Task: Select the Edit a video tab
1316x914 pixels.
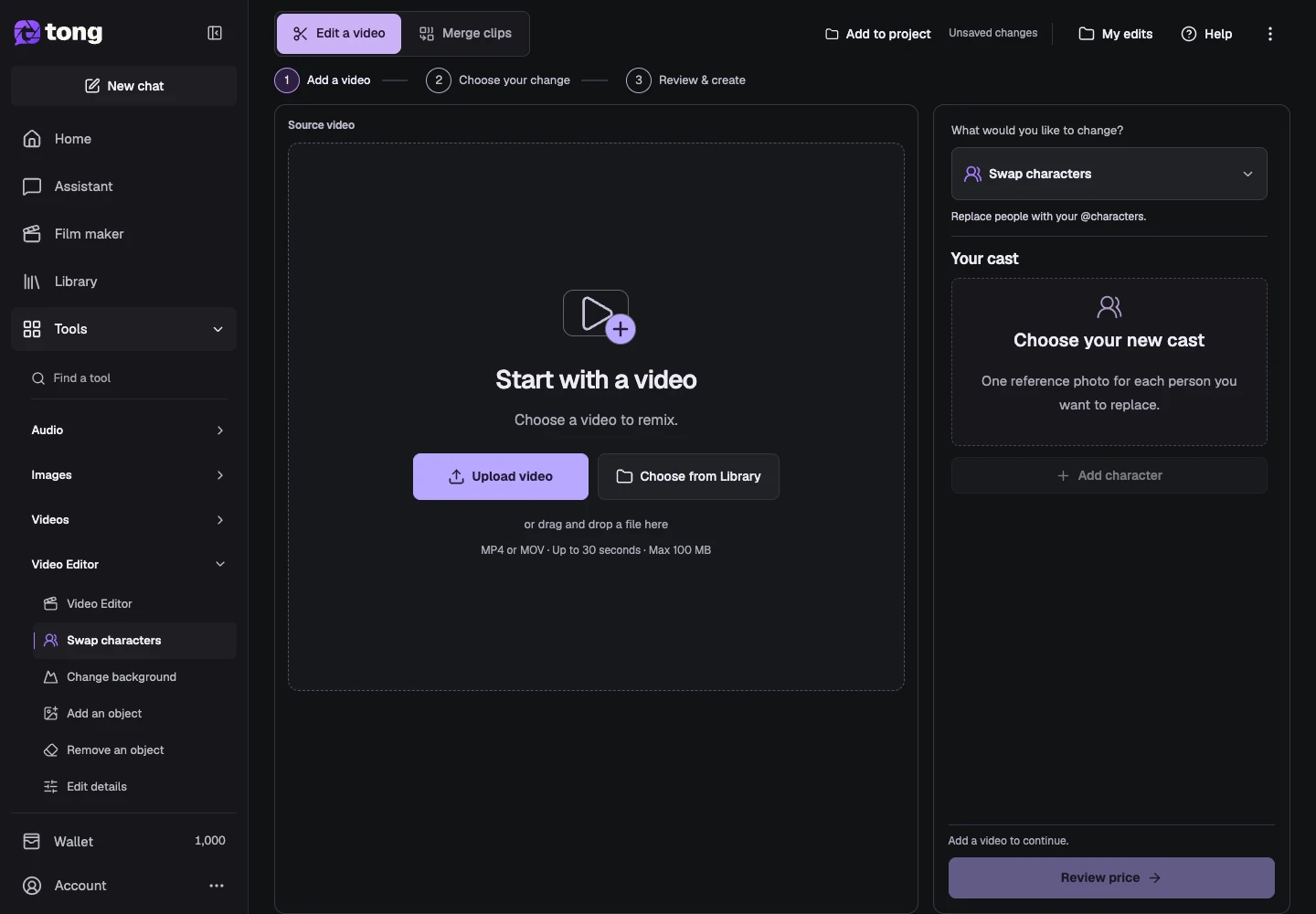Action: tap(339, 34)
